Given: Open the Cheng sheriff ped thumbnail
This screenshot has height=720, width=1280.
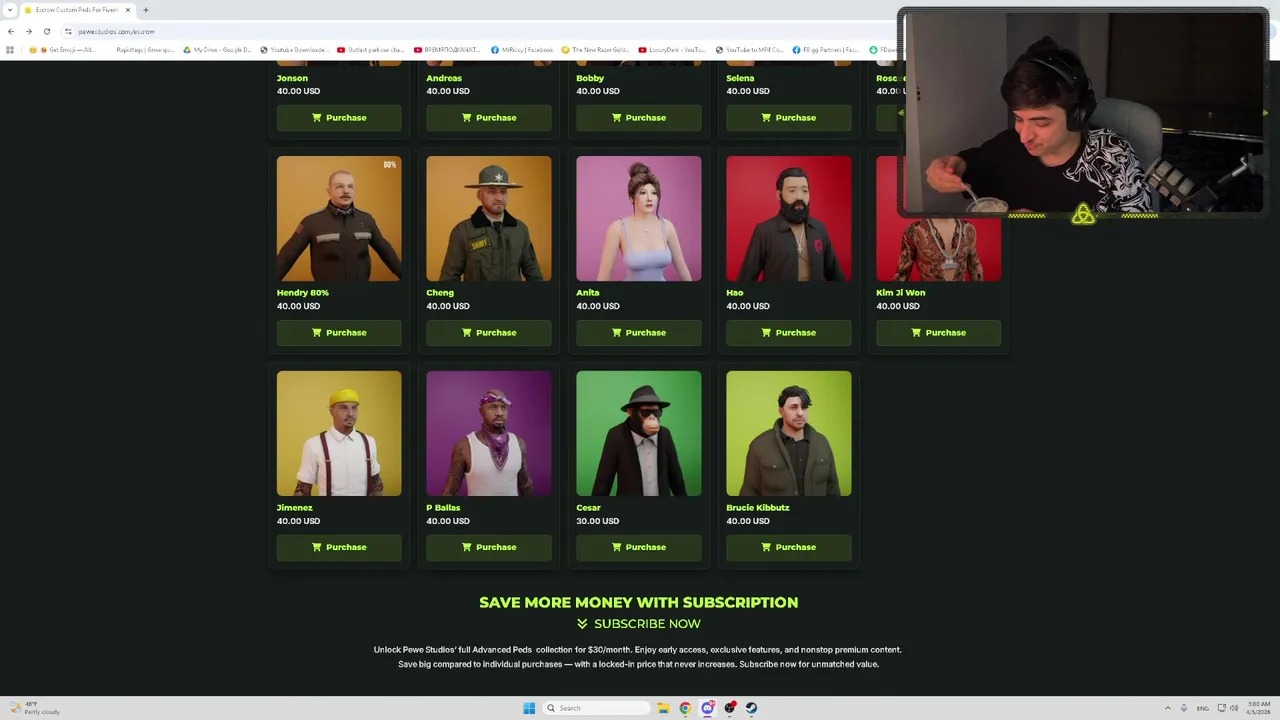Looking at the screenshot, I should point(489,218).
